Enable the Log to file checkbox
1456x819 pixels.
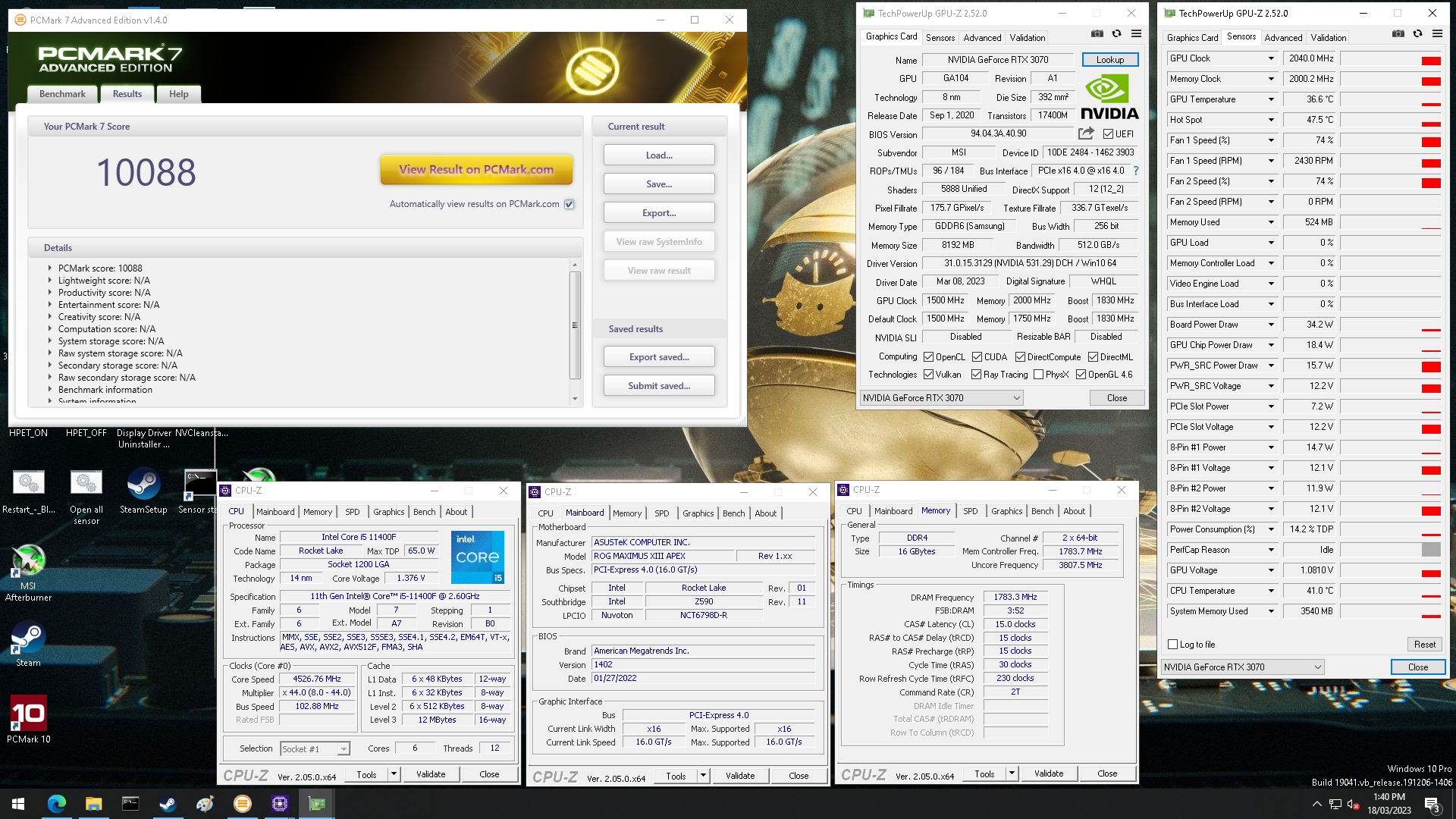(1173, 645)
